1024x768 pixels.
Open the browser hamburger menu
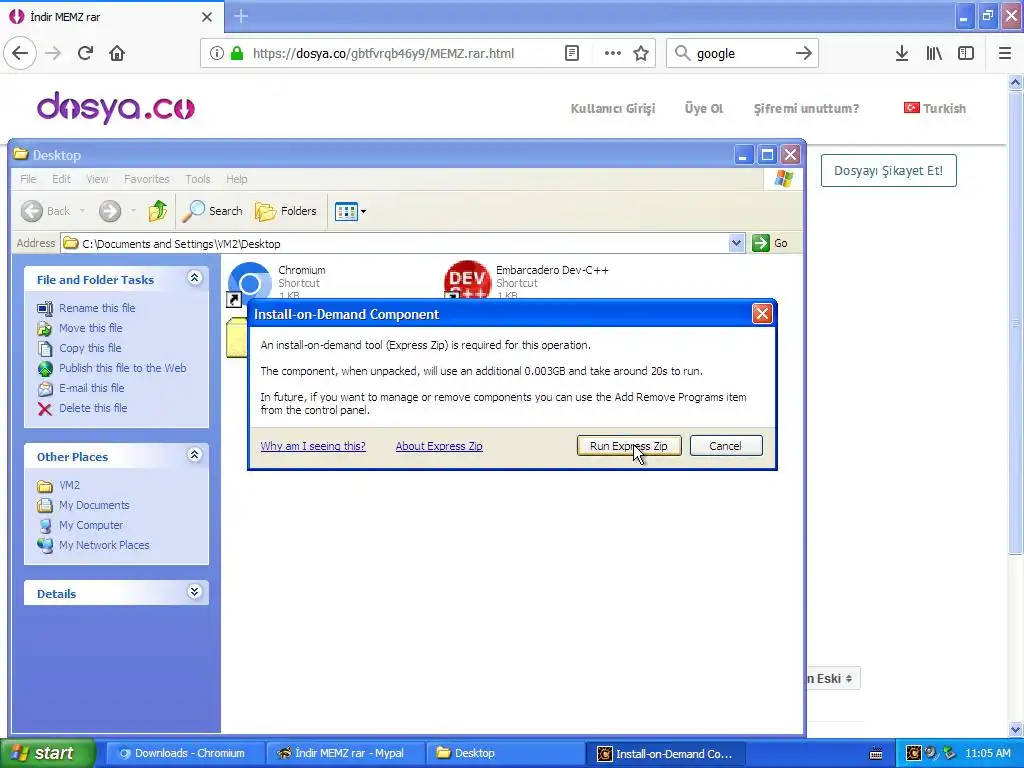point(1004,53)
